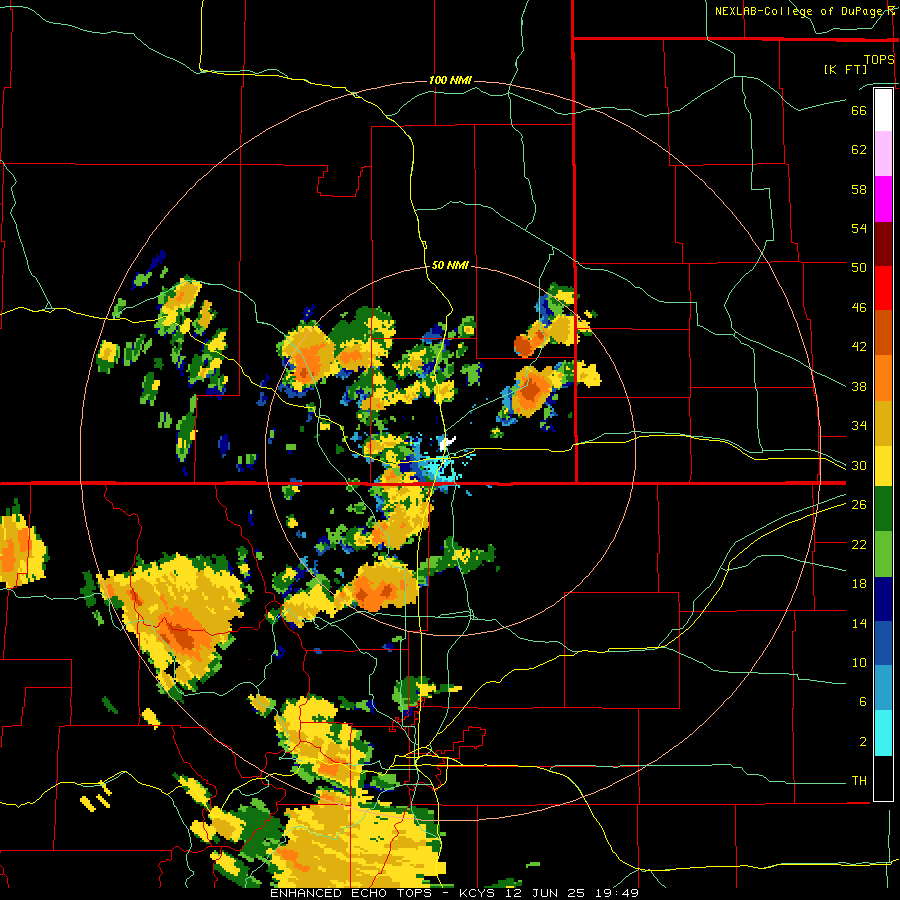Viewport: 900px width, 900px height.
Task: Click the [K FT] units label
Action: [845, 69]
